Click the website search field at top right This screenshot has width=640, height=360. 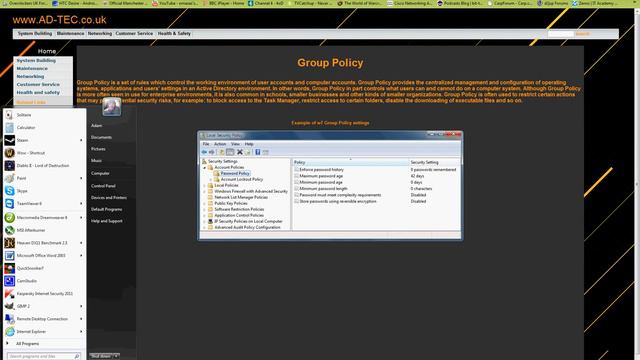tap(560, 34)
